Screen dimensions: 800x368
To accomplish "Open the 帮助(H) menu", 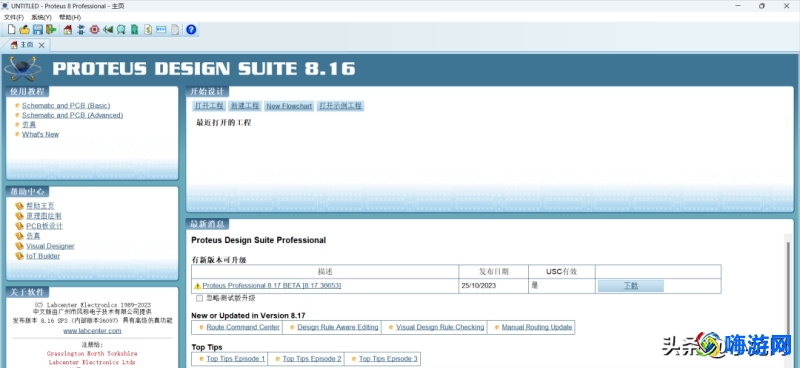I will [x=70, y=17].
